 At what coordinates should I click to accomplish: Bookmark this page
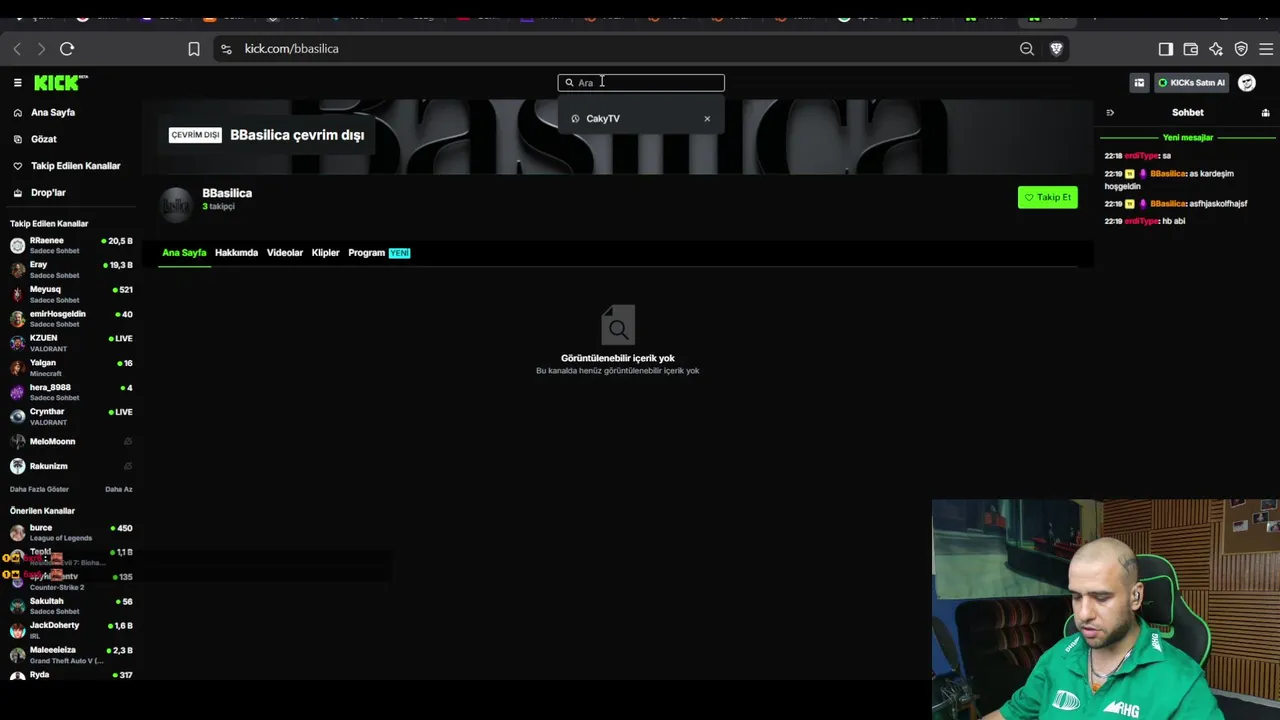(194, 49)
